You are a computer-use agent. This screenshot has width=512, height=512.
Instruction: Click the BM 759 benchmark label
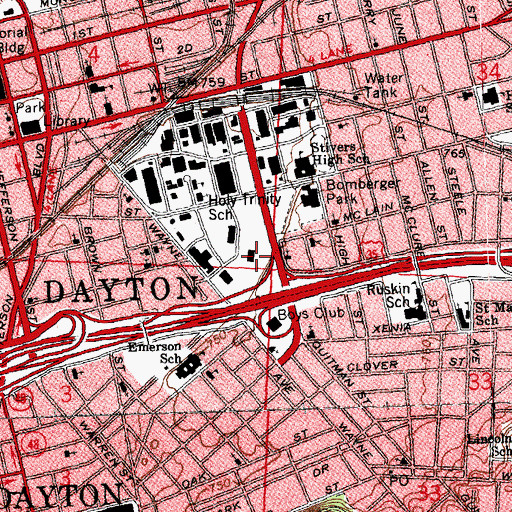pyautogui.click(x=201, y=82)
